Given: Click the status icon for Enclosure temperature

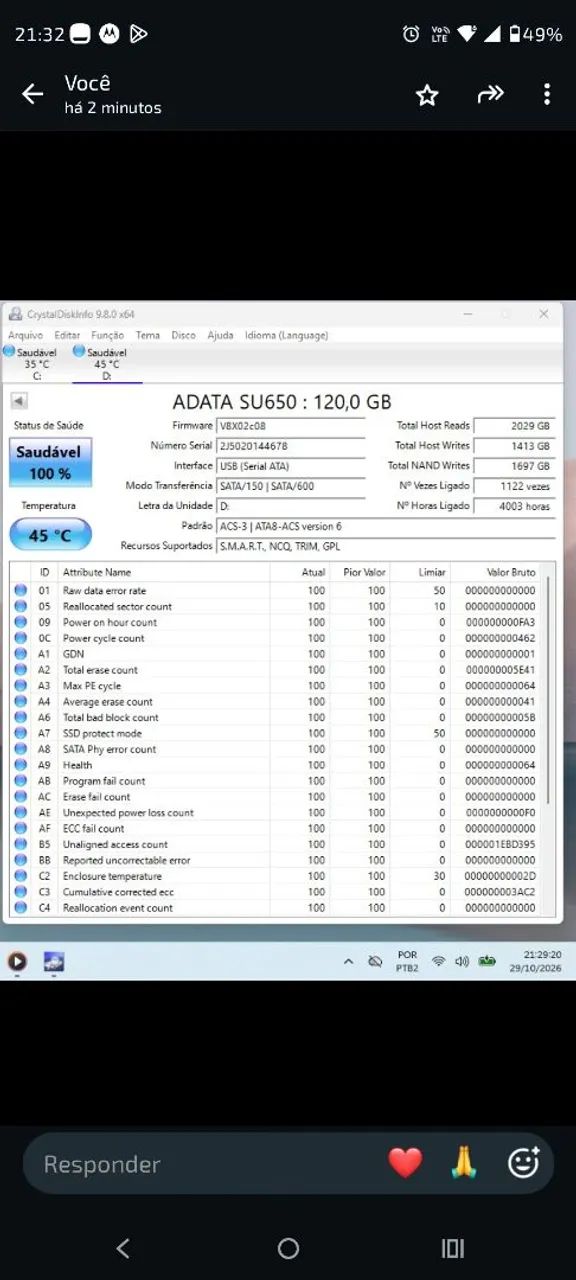Looking at the screenshot, I should pos(20,876).
